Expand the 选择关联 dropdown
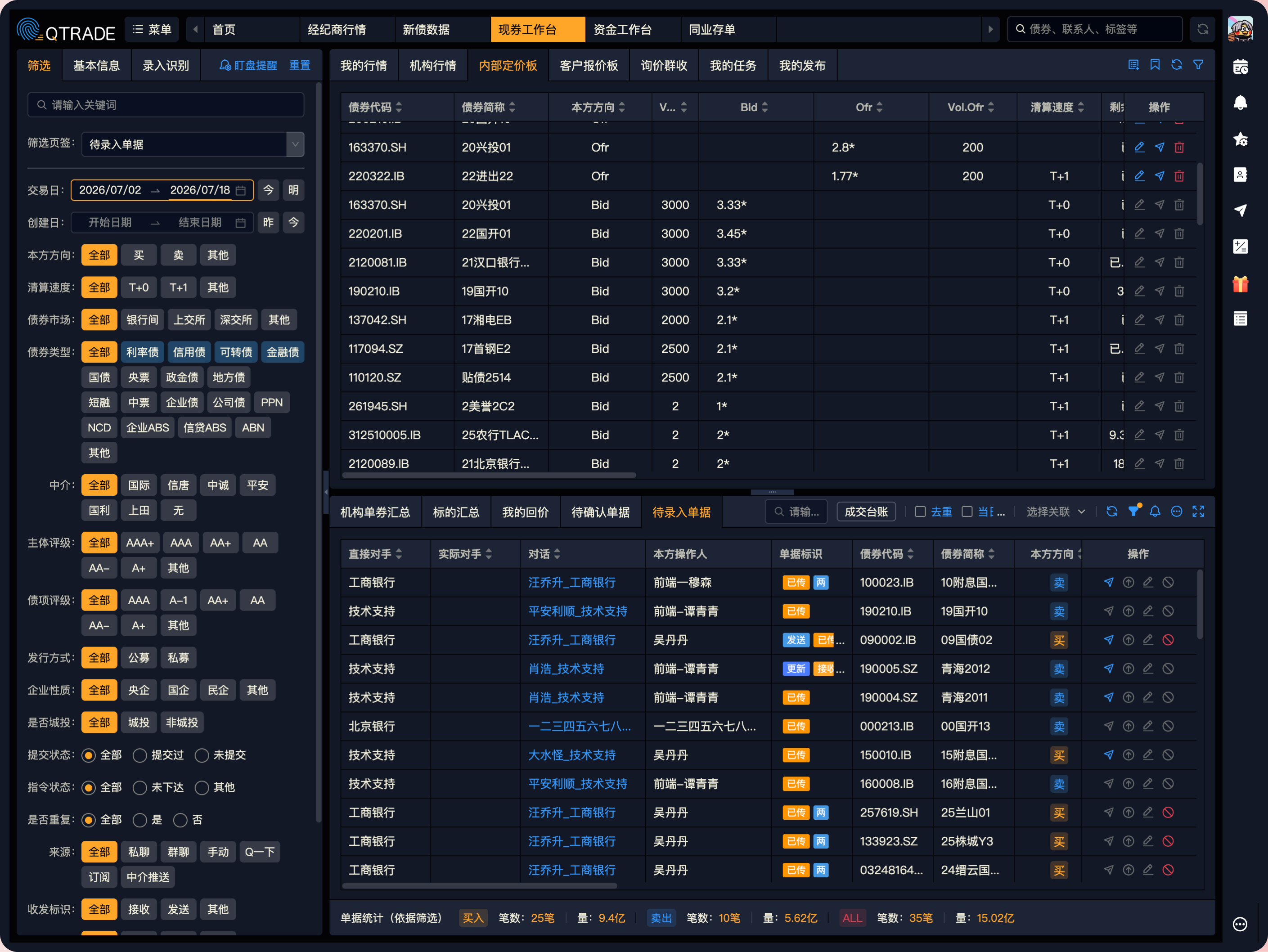 click(1056, 512)
